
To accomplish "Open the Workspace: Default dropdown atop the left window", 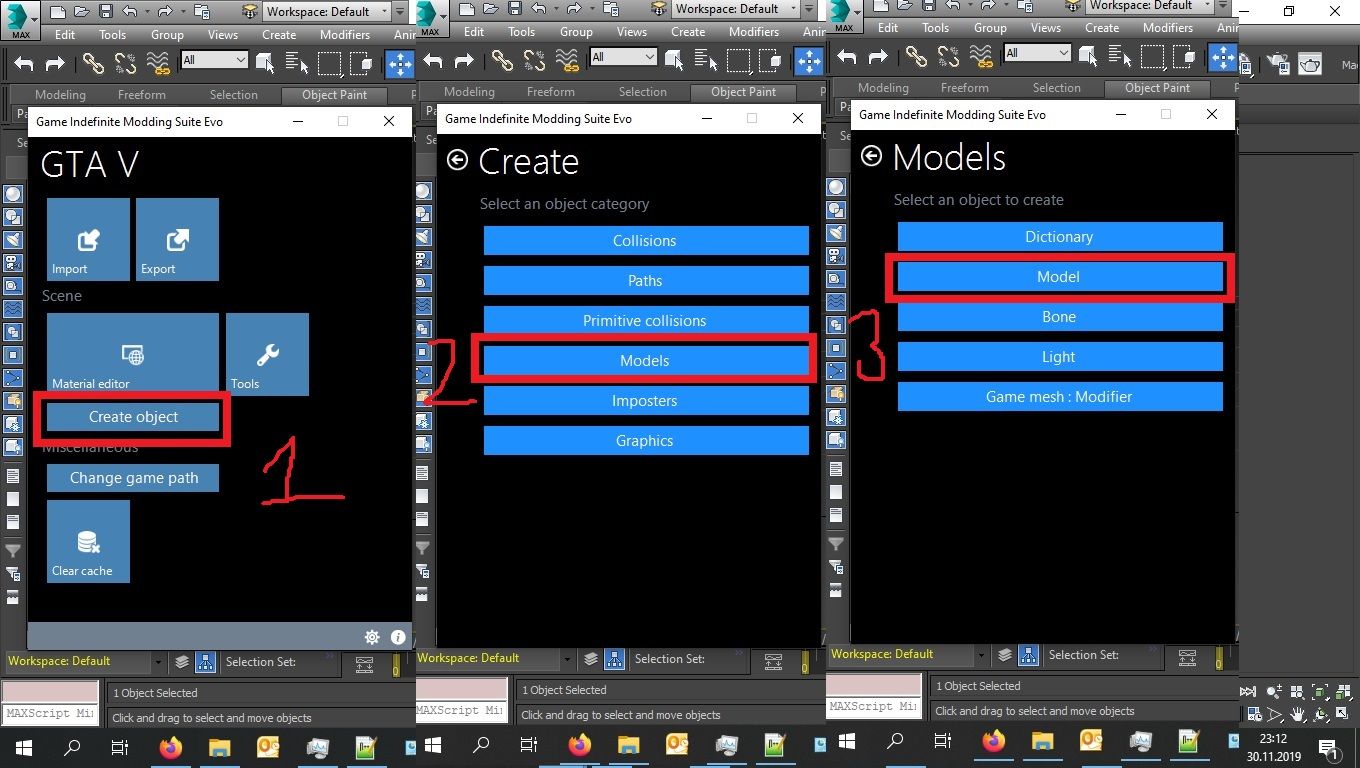I will click(327, 12).
